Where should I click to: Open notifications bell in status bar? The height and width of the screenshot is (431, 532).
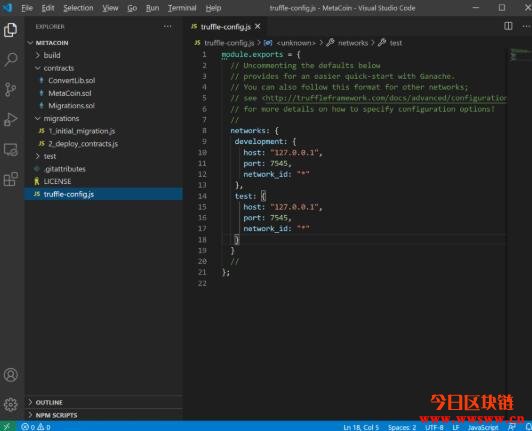[528, 427]
